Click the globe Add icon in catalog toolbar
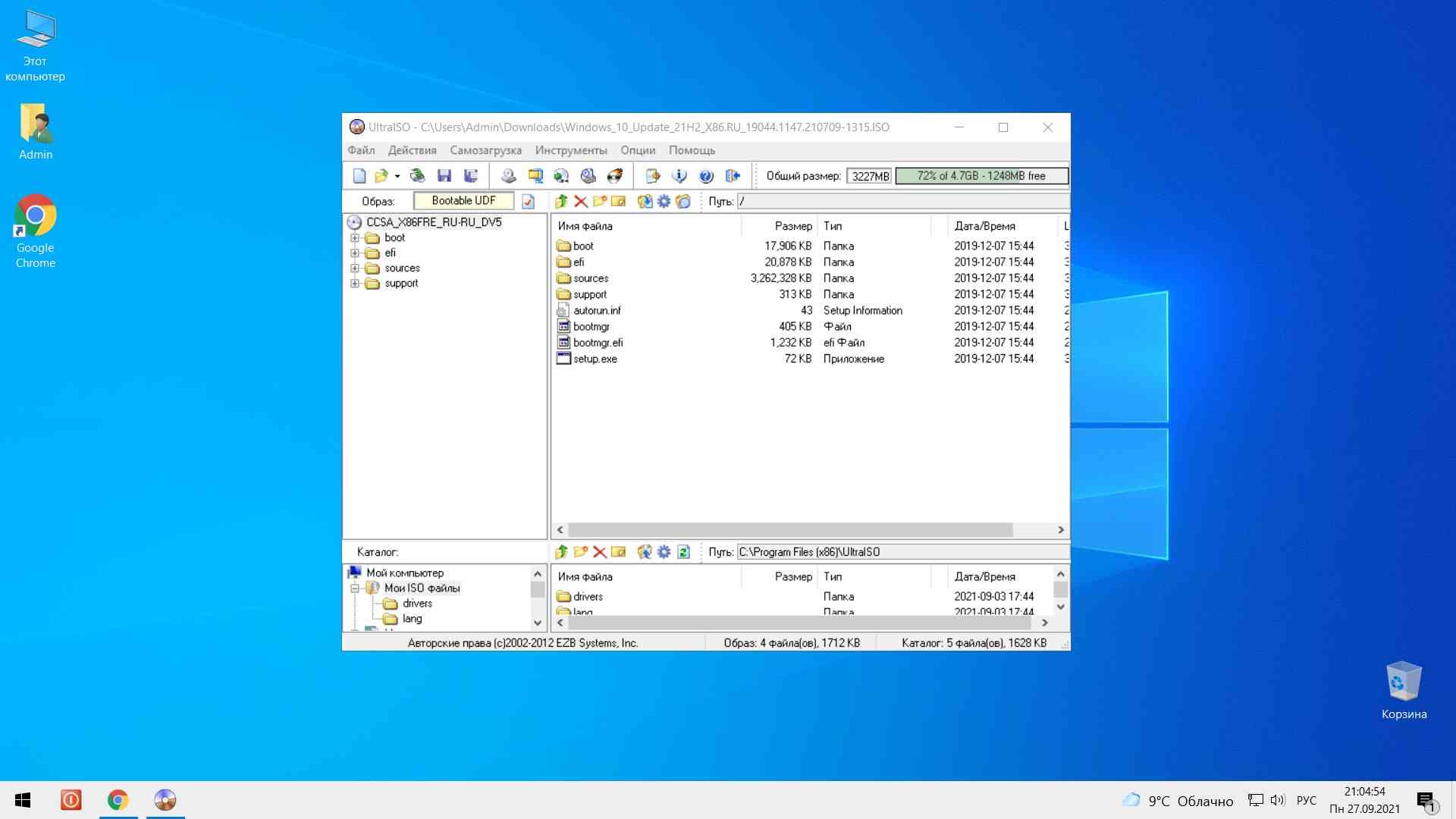Image resolution: width=1456 pixels, height=819 pixels. (645, 552)
